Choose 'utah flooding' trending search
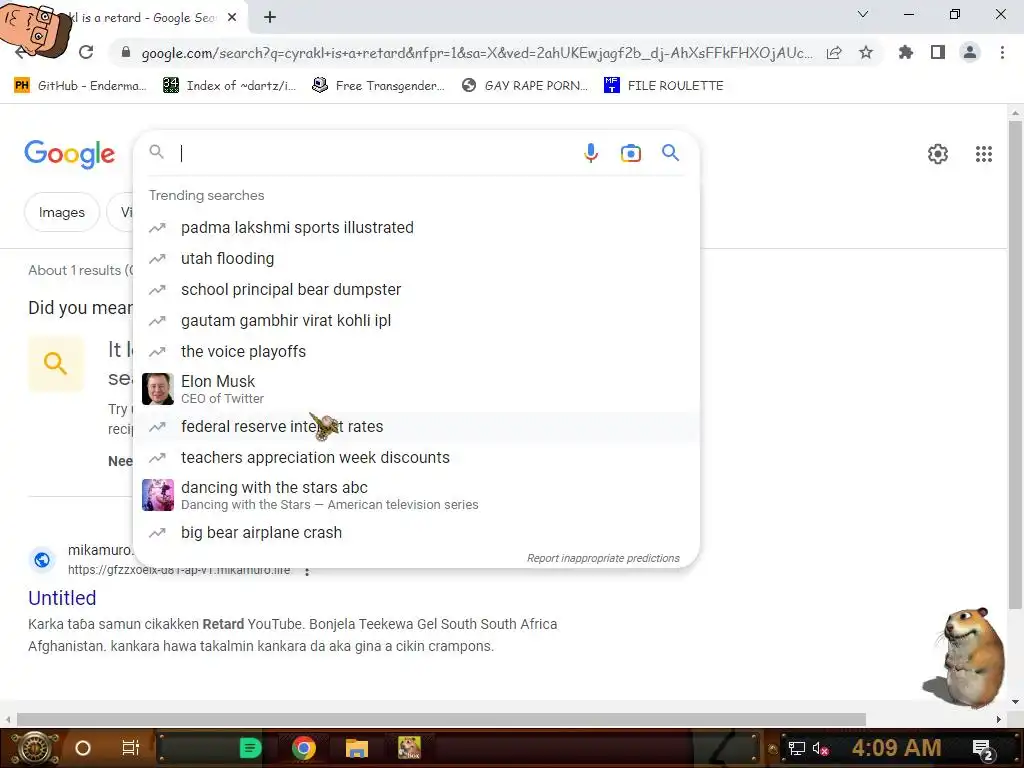This screenshot has width=1024, height=768. [x=416, y=259]
